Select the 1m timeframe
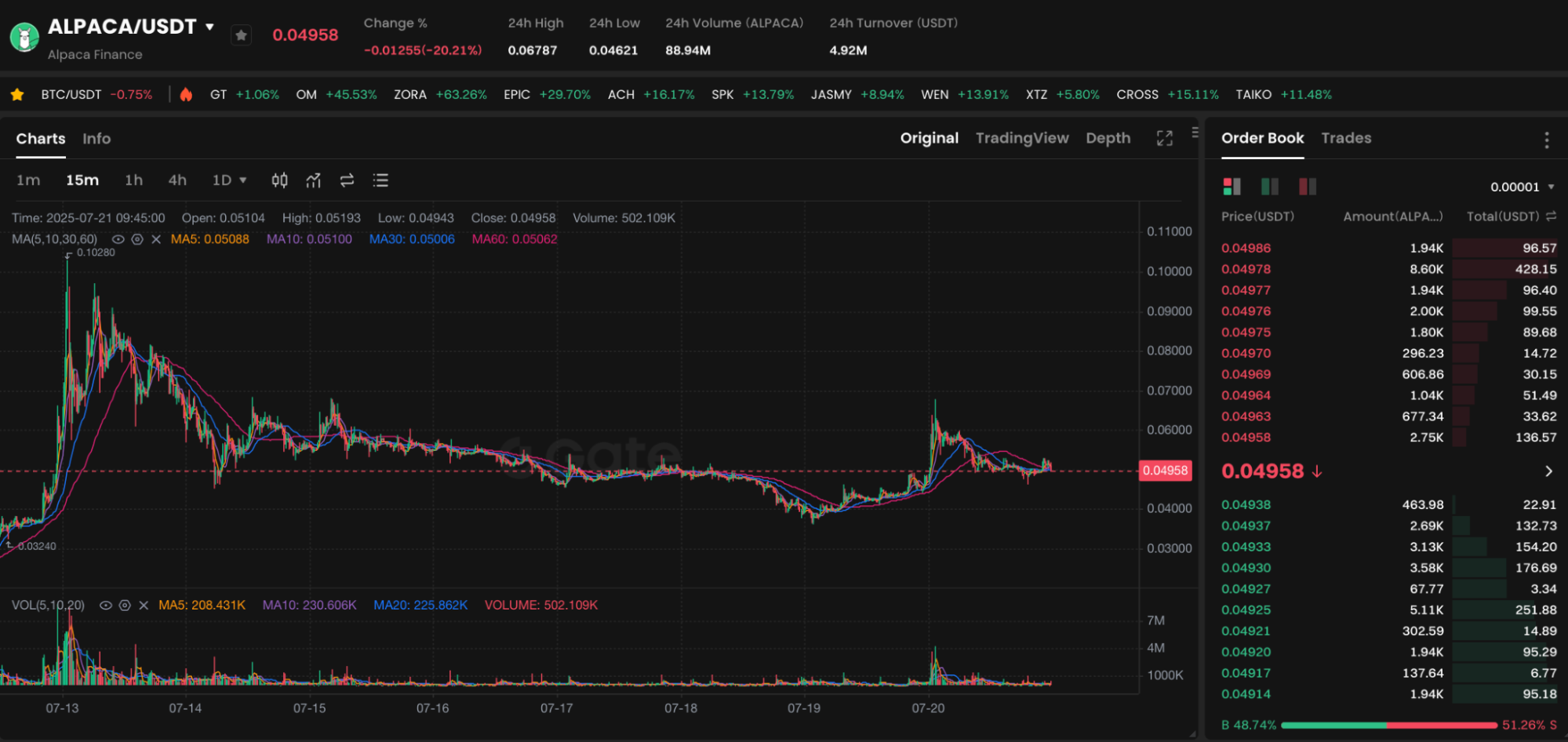 coord(28,180)
